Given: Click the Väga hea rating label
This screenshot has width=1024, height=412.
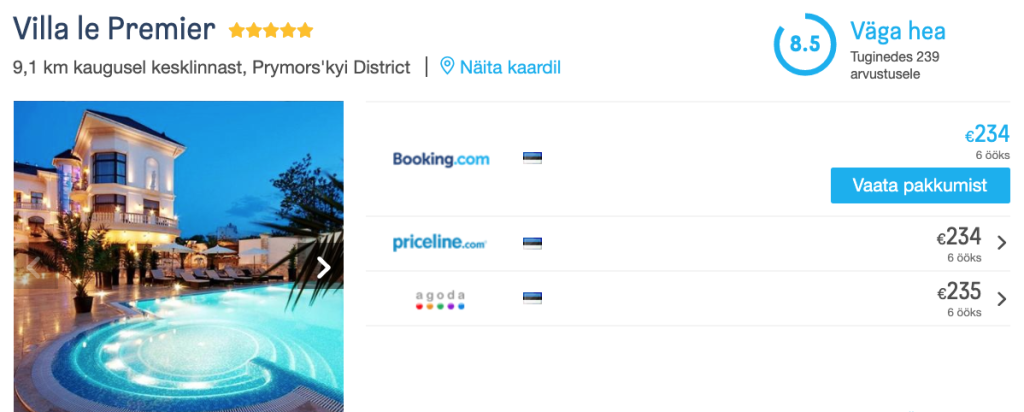Looking at the screenshot, I should tap(897, 31).
